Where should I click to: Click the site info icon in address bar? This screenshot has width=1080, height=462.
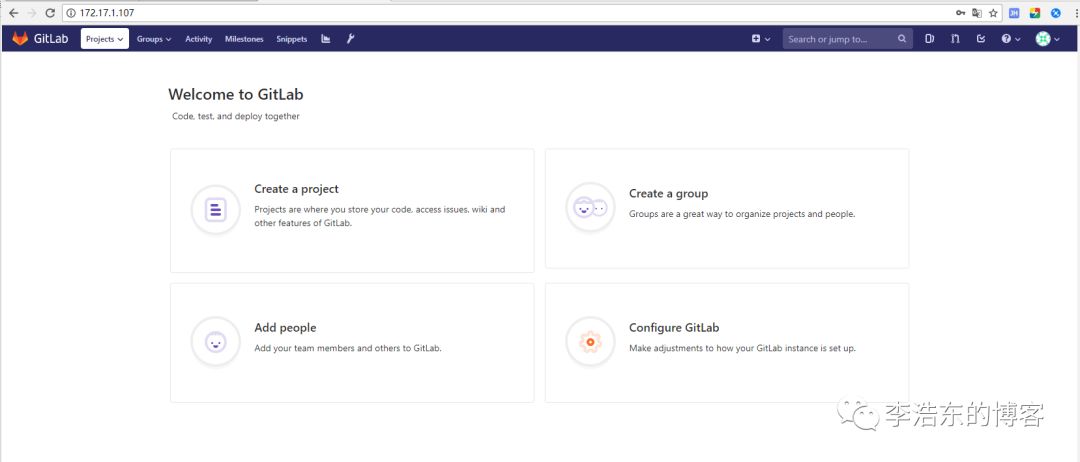(x=70, y=13)
